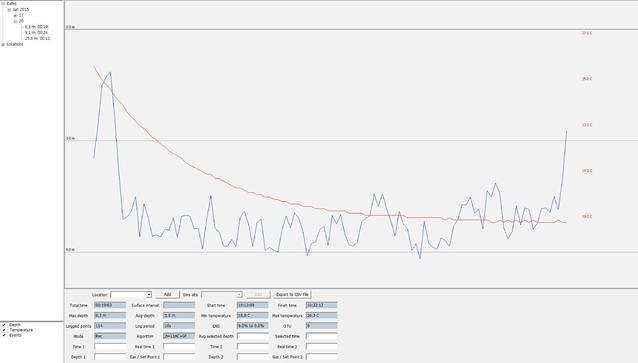Open the Dive site dropdown
This screenshot has width=638, height=363.
point(222,295)
